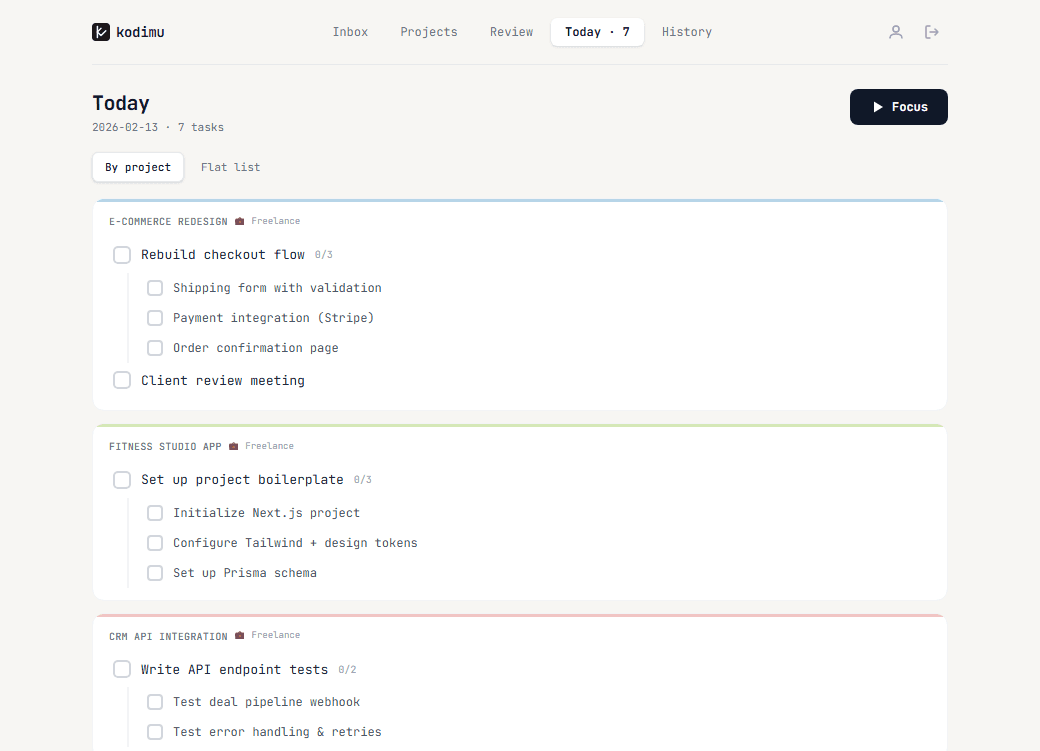Click the kodimu logo icon
The image size is (1040, 751).
coord(101,31)
